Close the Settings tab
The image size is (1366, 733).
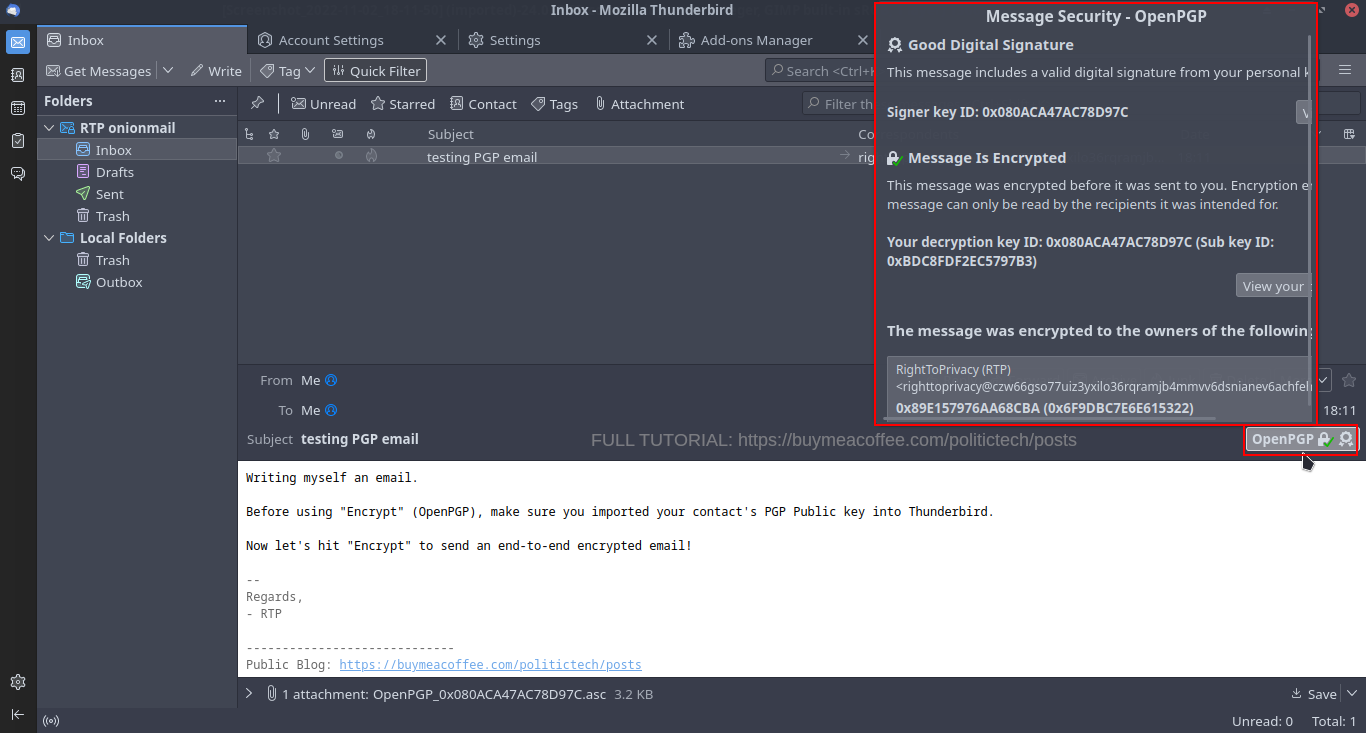click(x=652, y=40)
